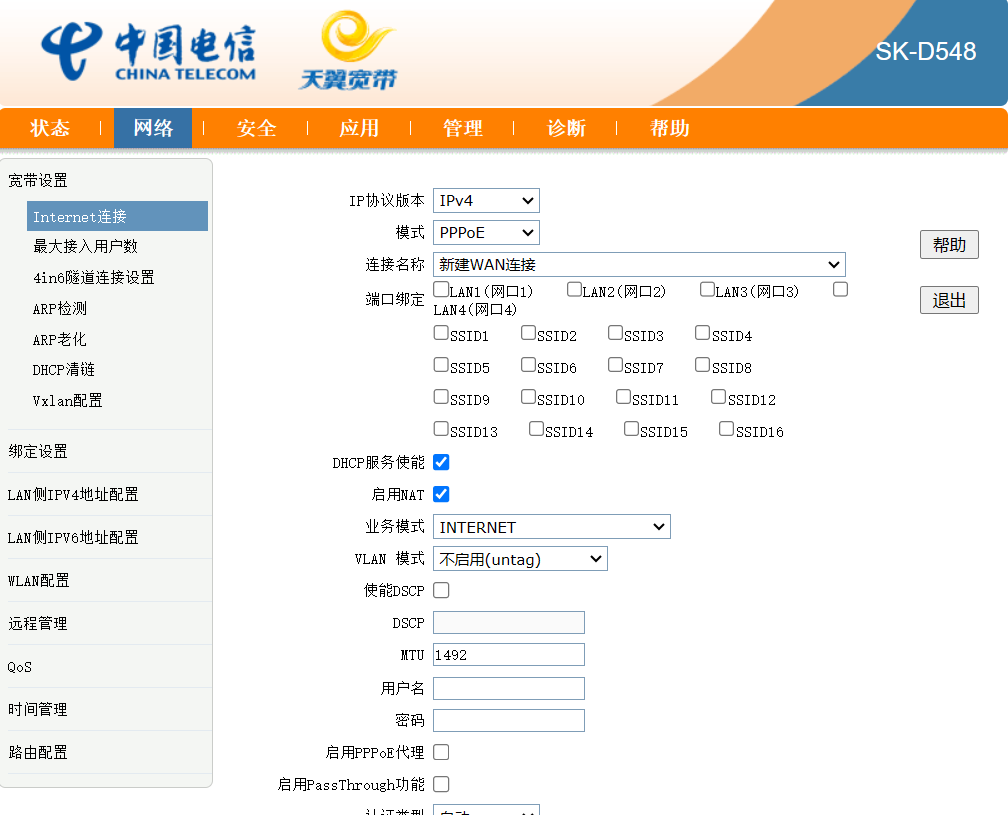Open the 安全 menu tab
Screen dimensions: 1008x815
pos(256,128)
